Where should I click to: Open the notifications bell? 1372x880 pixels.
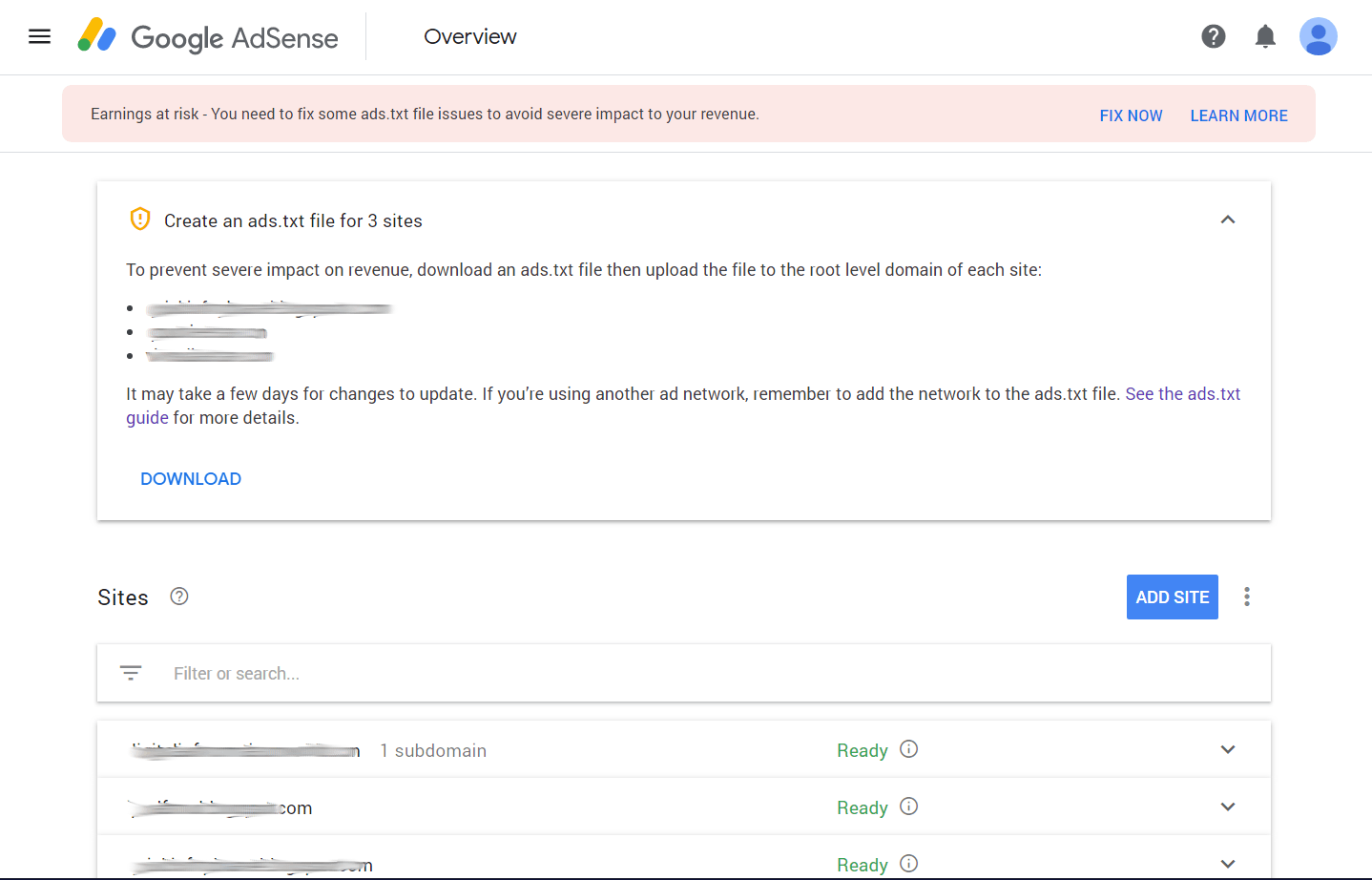click(x=1265, y=36)
